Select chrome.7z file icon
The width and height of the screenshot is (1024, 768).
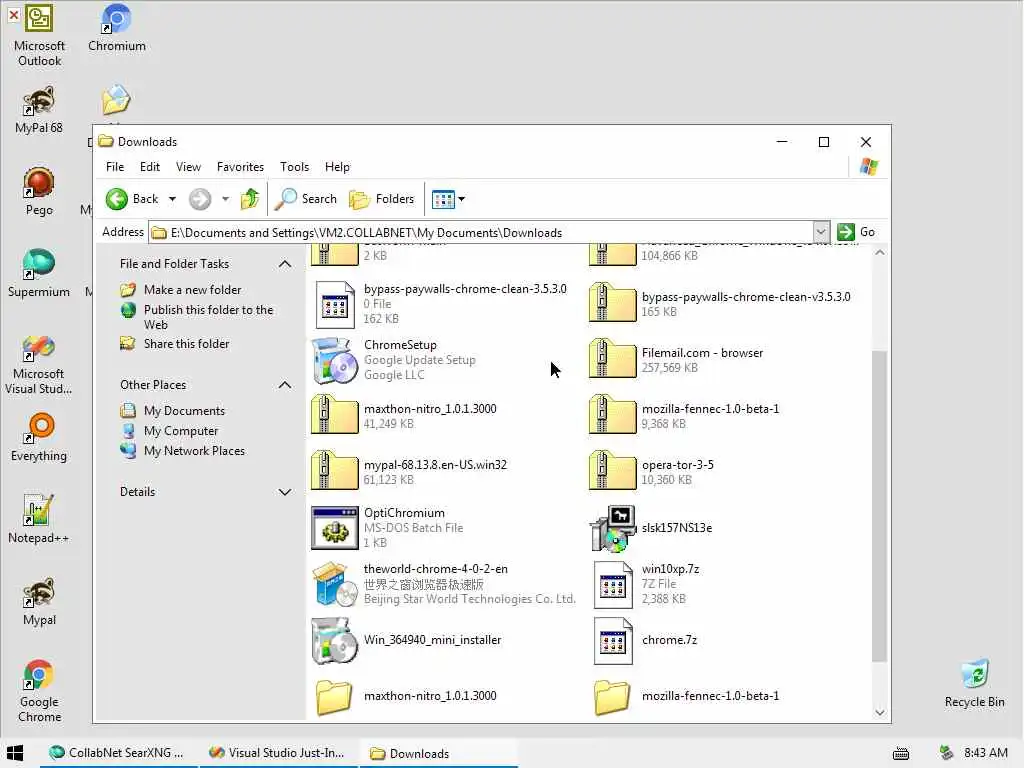[613, 640]
